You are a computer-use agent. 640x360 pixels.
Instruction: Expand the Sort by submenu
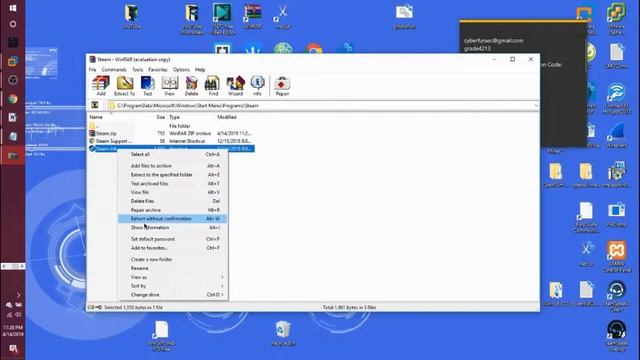point(173,286)
